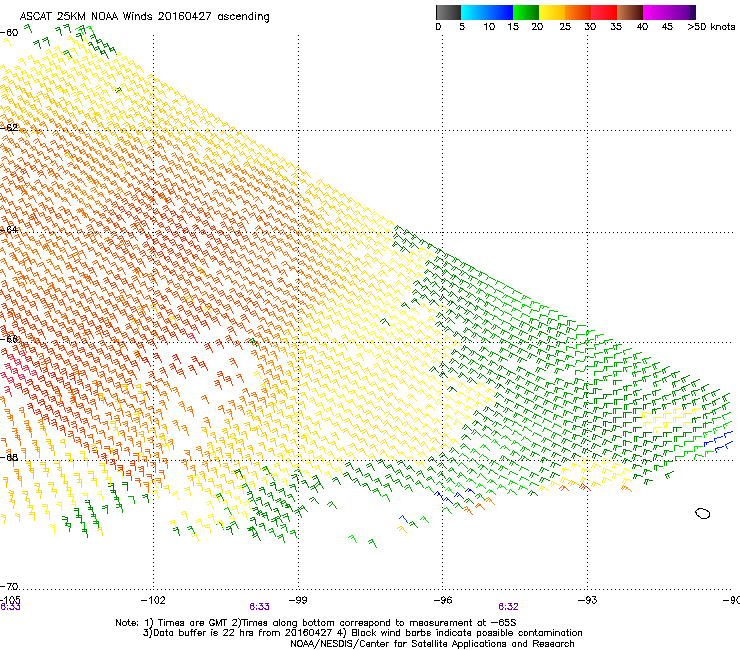The image size is (740, 650).
Task: Click the legend value 10
Action: click(x=489, y=26)
